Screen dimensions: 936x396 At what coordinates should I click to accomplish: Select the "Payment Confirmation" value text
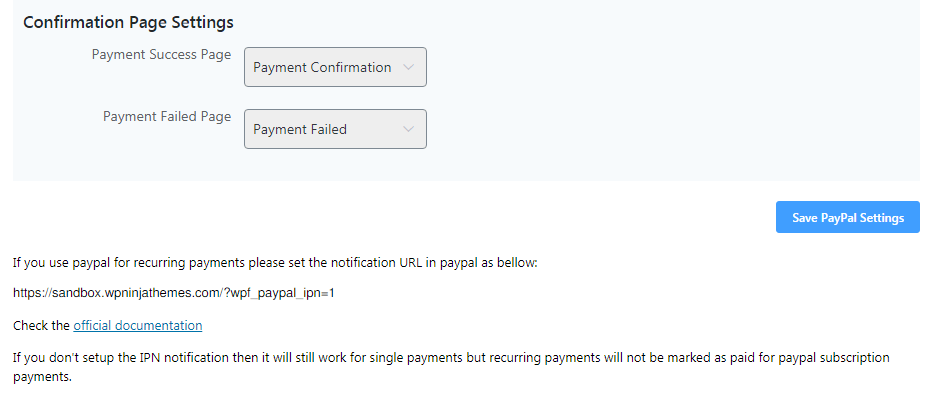322,67
